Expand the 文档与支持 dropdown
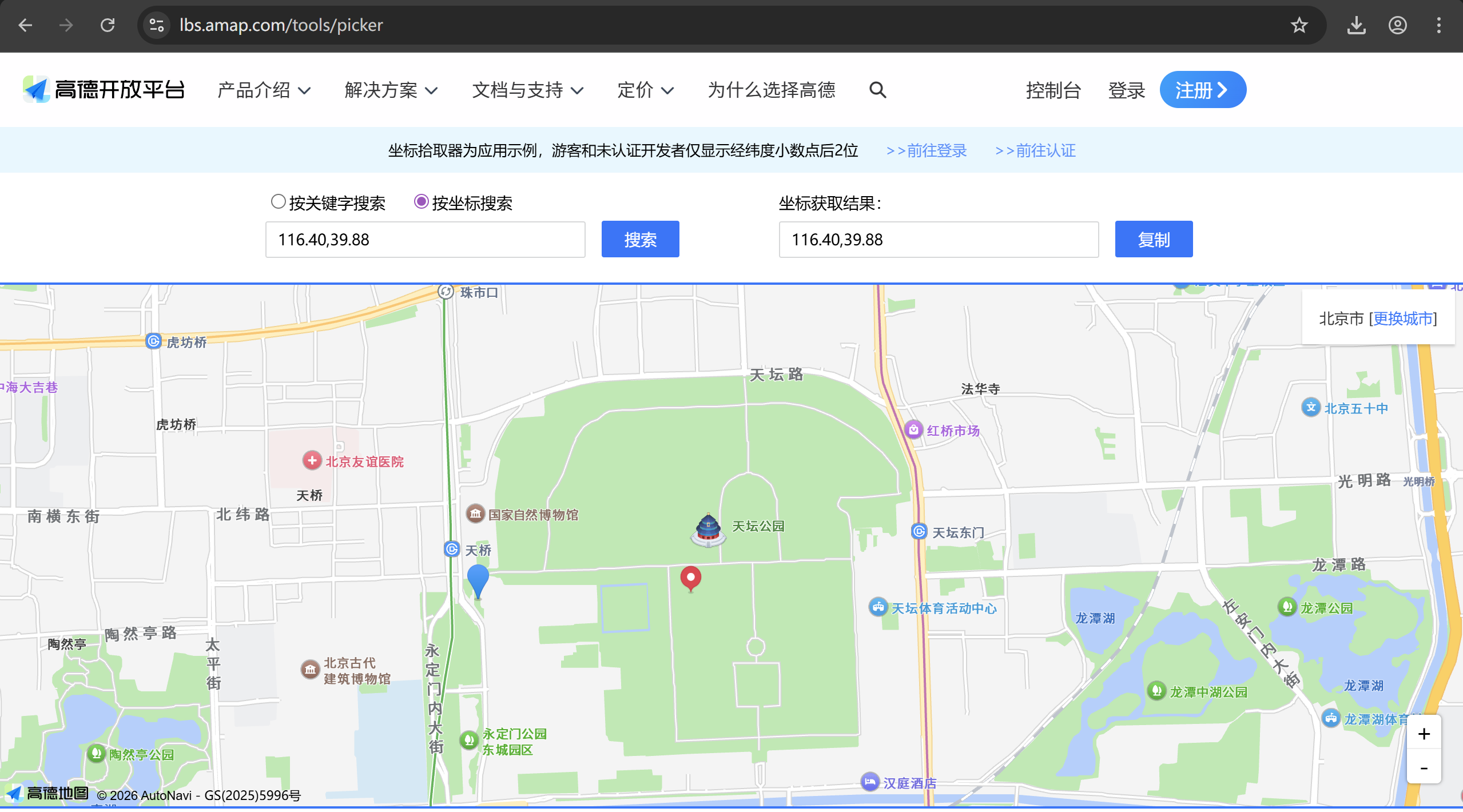The height and width of the screenshot is (812, 1463). 528,90
